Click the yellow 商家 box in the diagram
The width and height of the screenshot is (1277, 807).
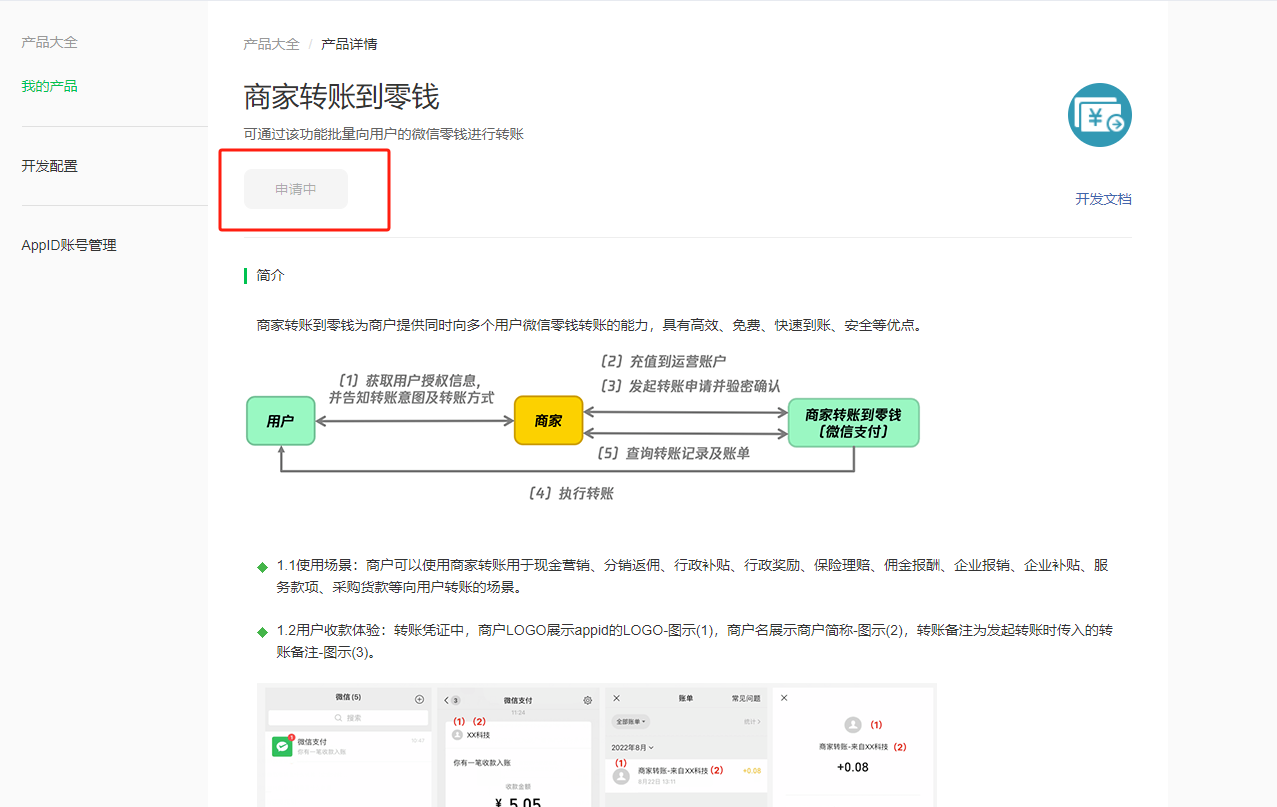click(x=548, y=421)
